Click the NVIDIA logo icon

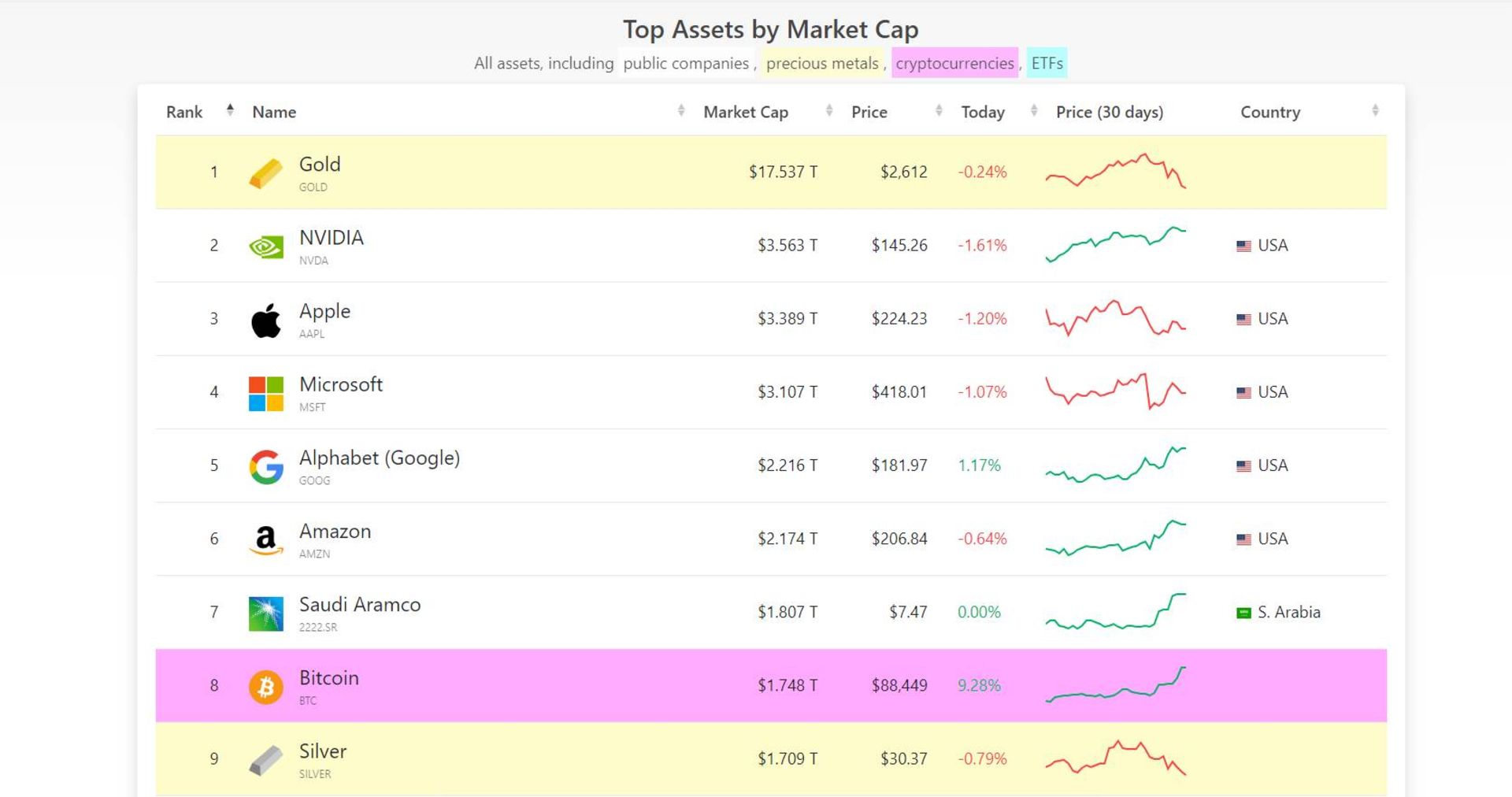(x=265, y=247)
